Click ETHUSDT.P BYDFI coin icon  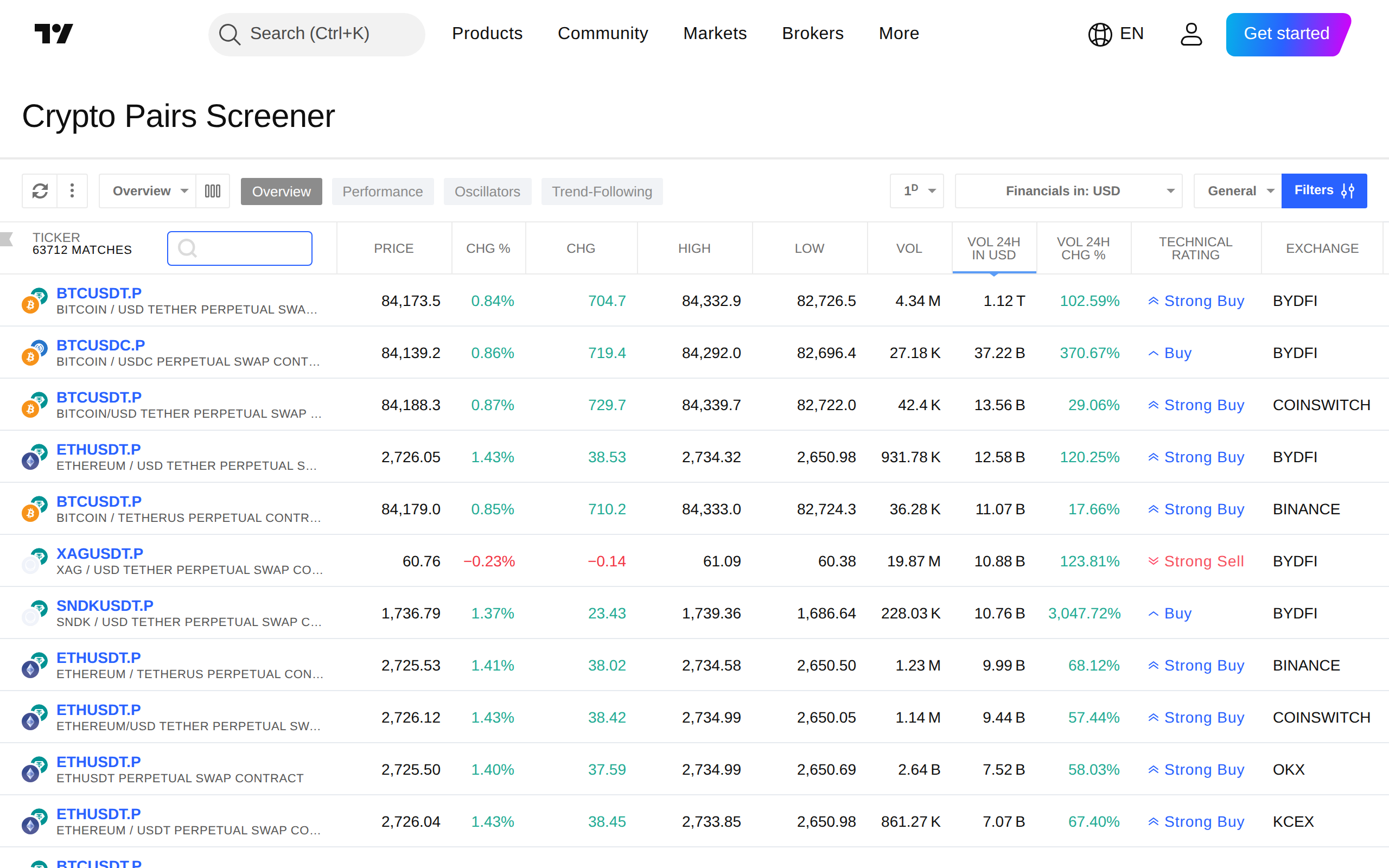pyautogui.click(x=34, y=456)
